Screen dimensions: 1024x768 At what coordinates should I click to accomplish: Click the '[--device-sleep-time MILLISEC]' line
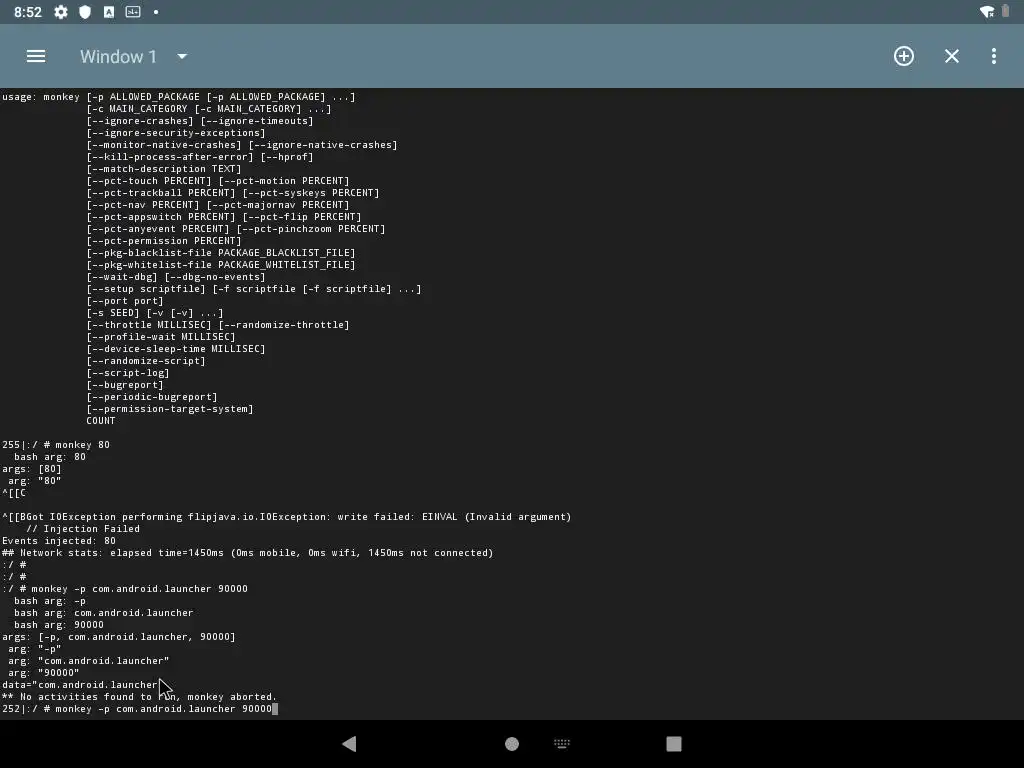pos(176,349)
